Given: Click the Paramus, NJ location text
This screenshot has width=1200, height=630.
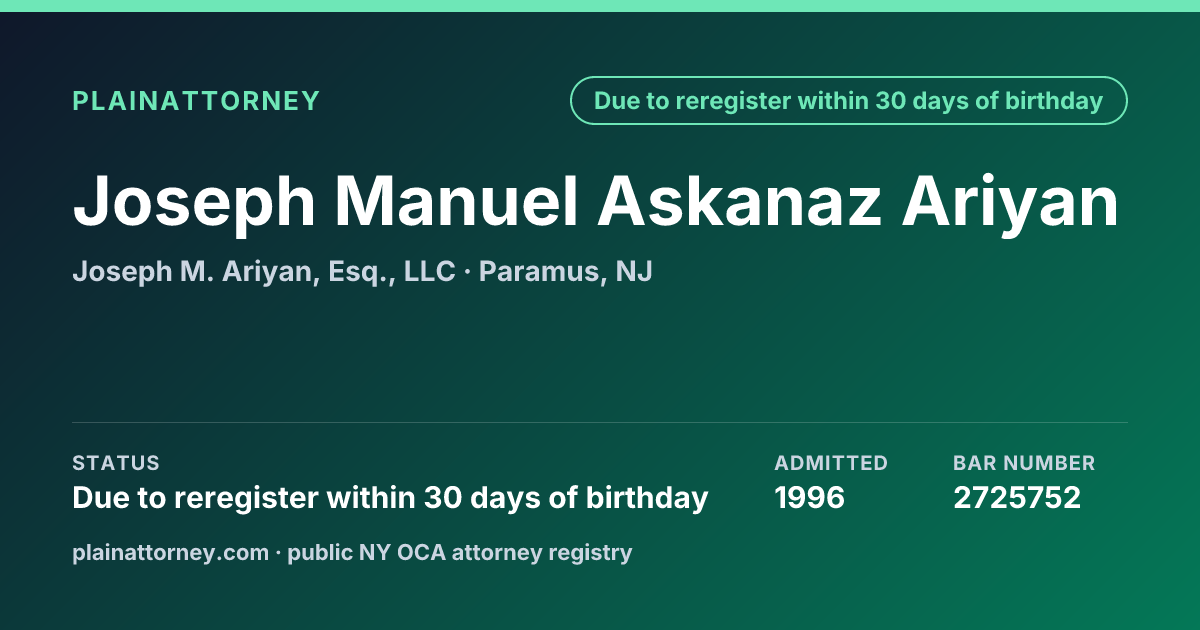Looking at the screenshot, I should (x=566, y=272).
